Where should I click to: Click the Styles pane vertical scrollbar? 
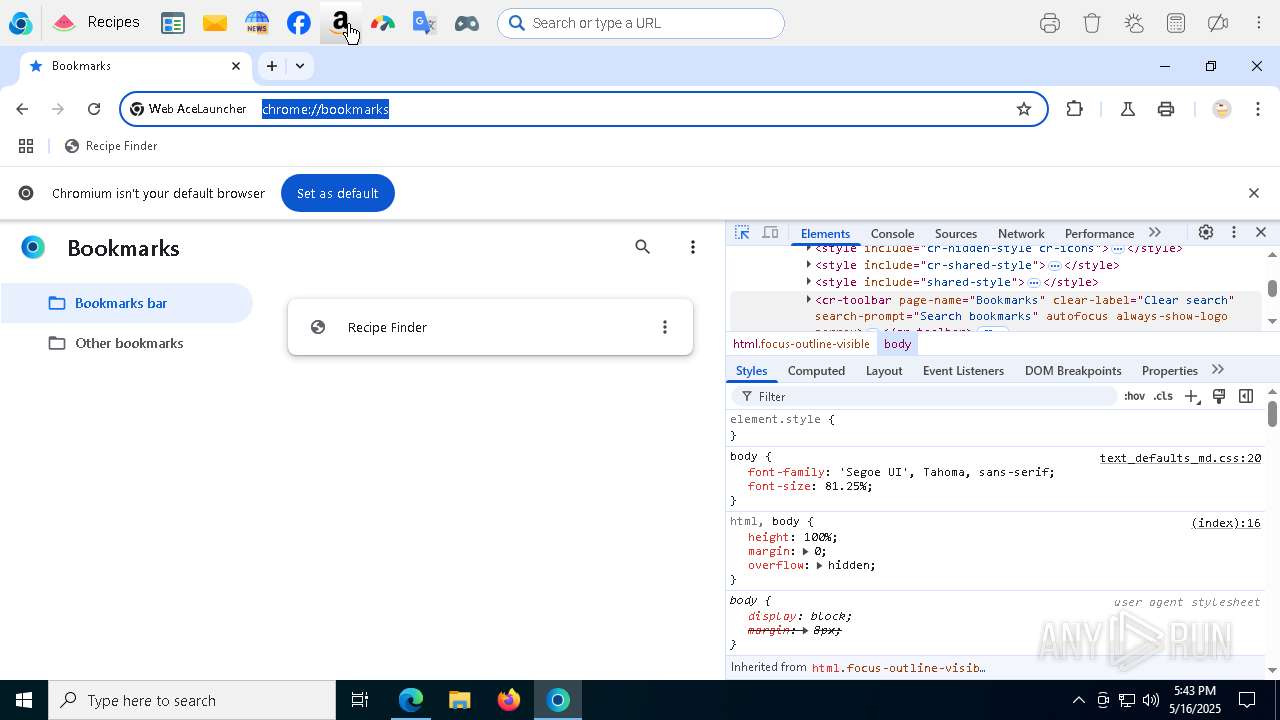pos(1272,412)
